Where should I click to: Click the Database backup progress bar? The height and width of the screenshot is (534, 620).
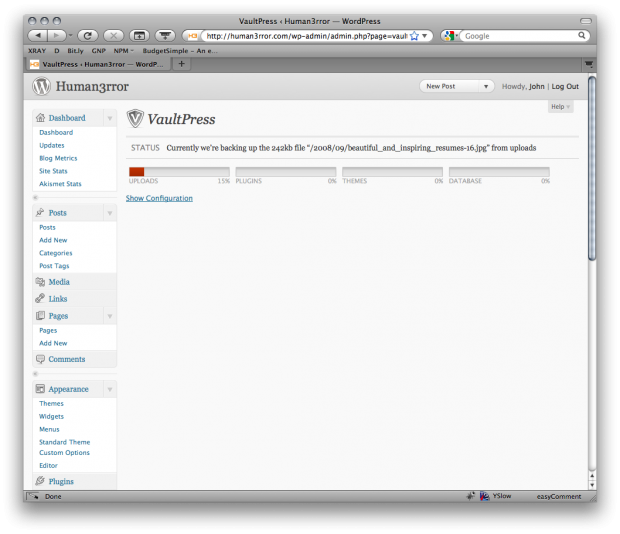[499, 172]
